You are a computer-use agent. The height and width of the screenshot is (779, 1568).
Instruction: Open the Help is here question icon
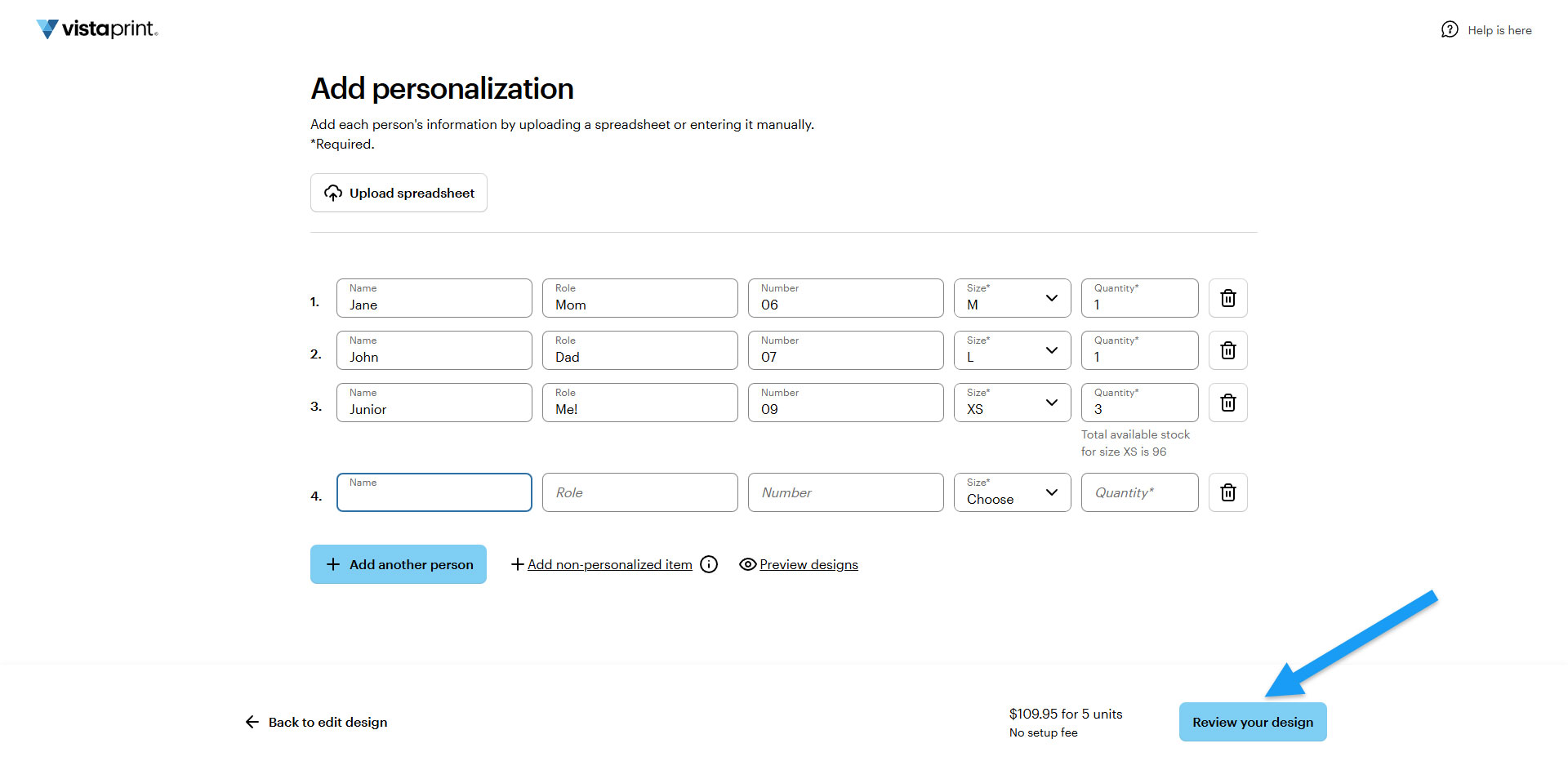(1450, 30)
